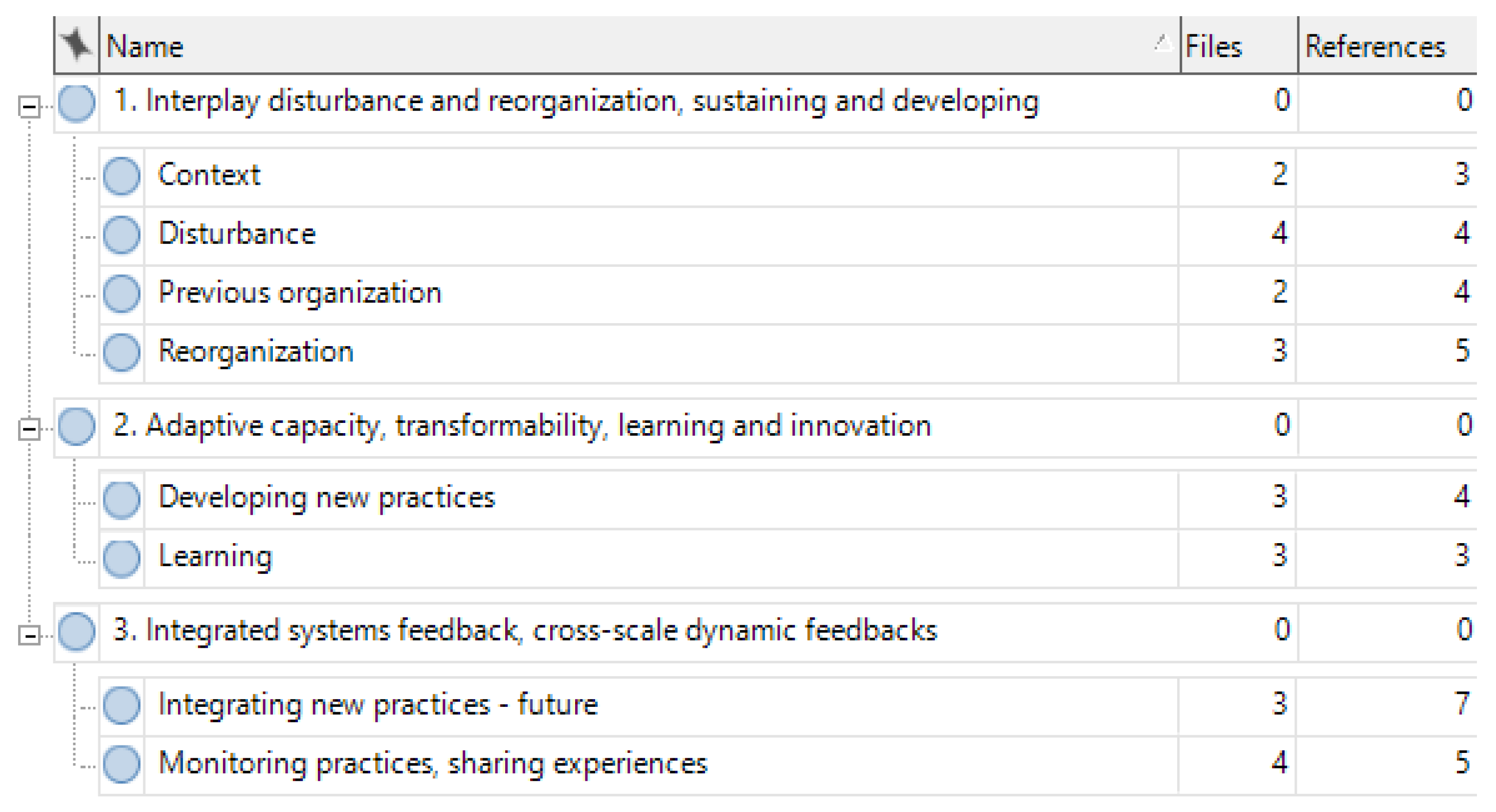Click the node icon beside Context
1496x812 pixels.
click(121, 176)
